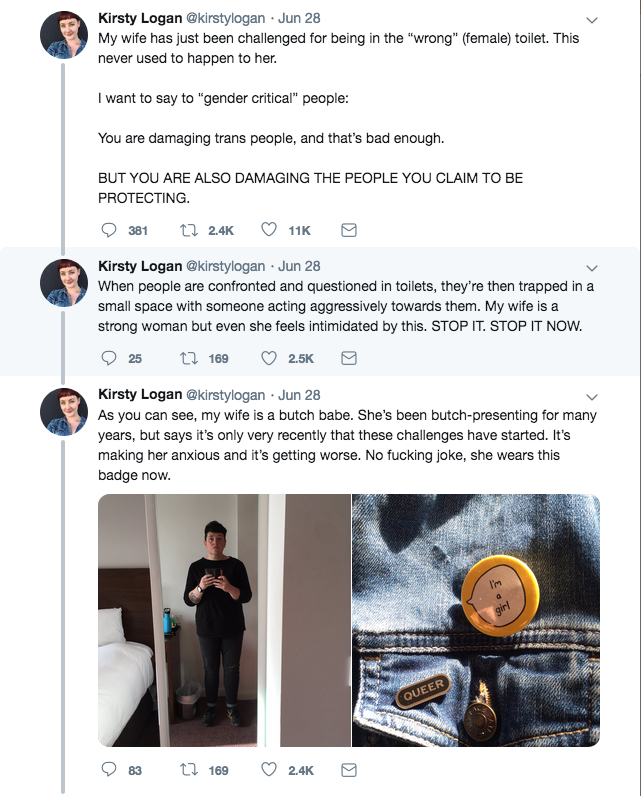641x796 pixels.
Task: Reply to the second tweet with 25 replies
Action: 110,358
